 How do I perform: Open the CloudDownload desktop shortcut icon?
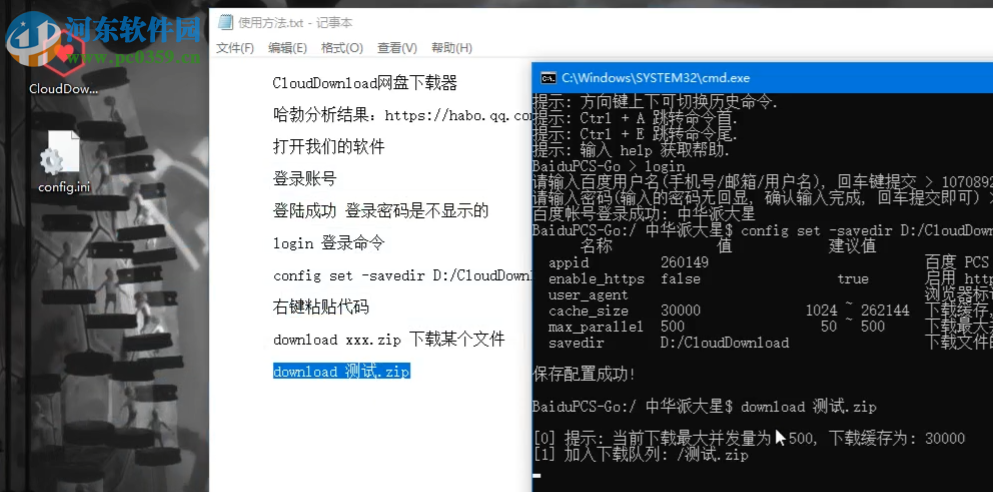tap(63, 54)
